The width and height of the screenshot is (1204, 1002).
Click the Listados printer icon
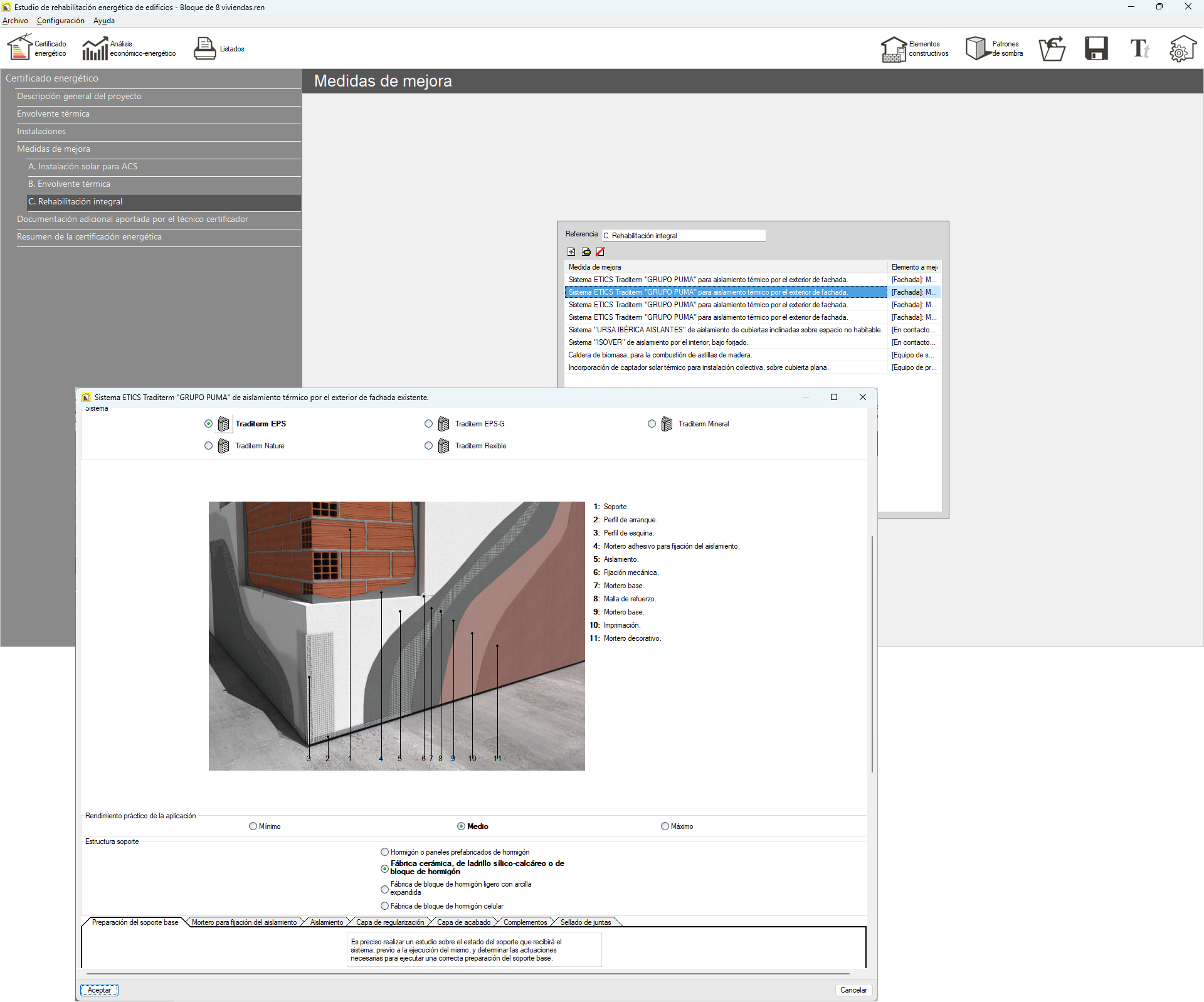(204, 48)
